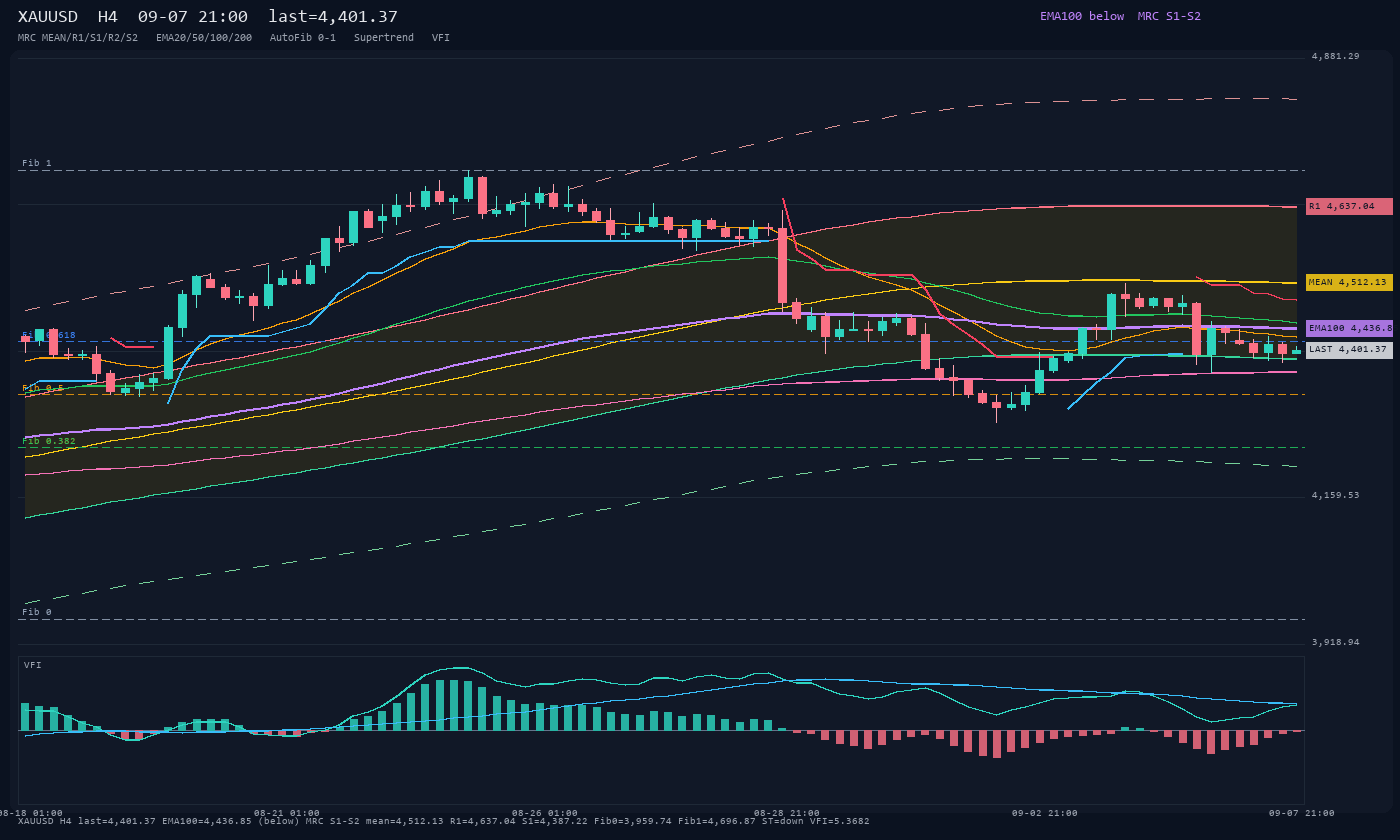Click the 09-02 21:00 time axis label
Screen dimensions: 1400x840
(x=1045, y=813)
